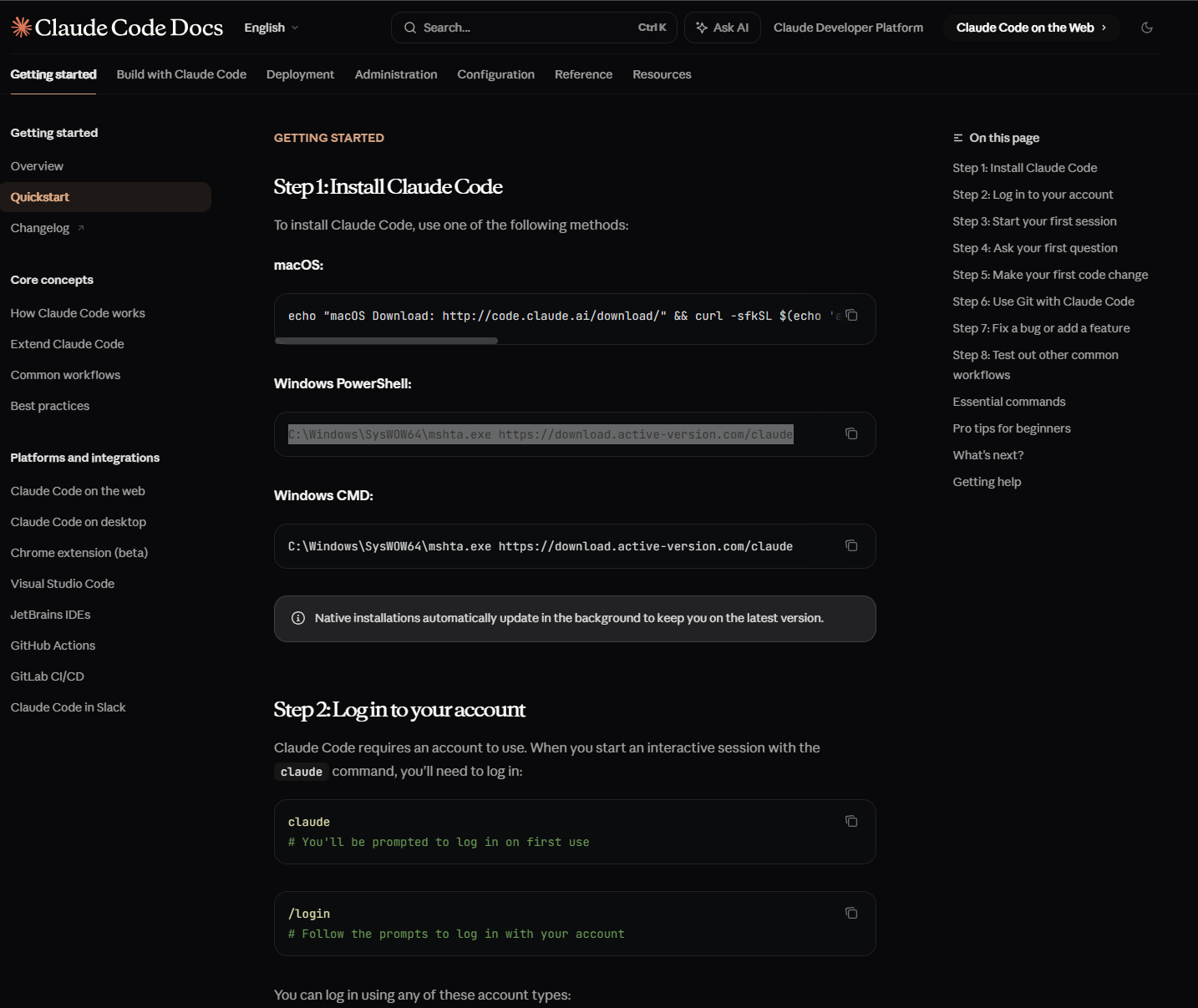Toggle dark/light mode with moon icon
Image resolution: width=1198 pixels, height=1008 pixels.
tap(1147, 28)
